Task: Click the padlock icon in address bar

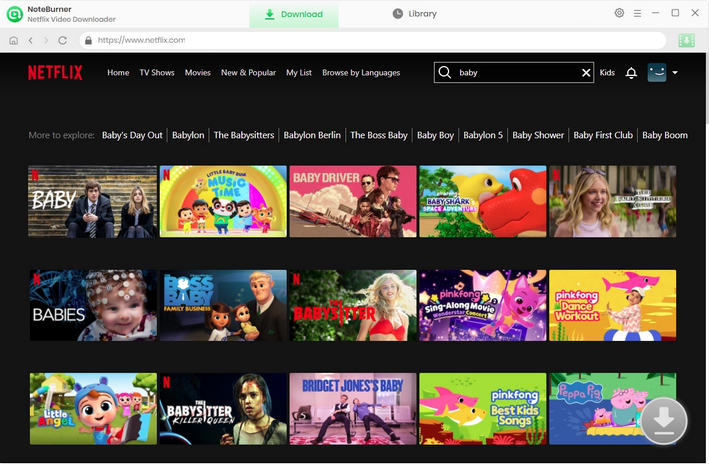Action: 89,40
